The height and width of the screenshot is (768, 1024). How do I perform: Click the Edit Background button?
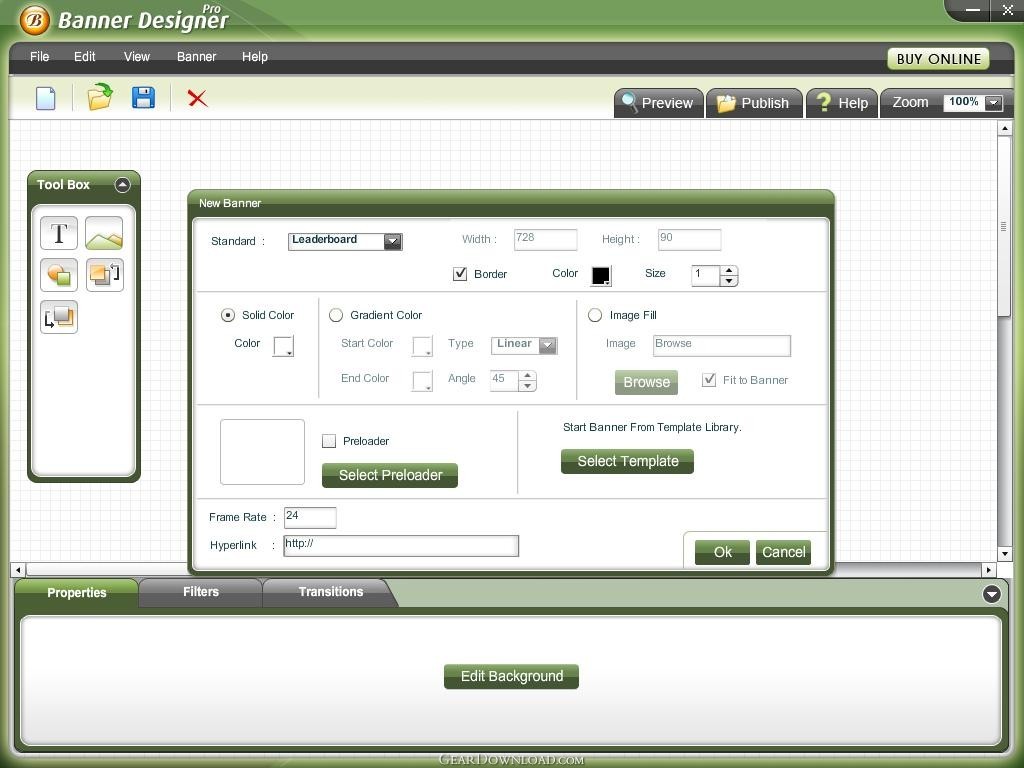click(511, 677)
